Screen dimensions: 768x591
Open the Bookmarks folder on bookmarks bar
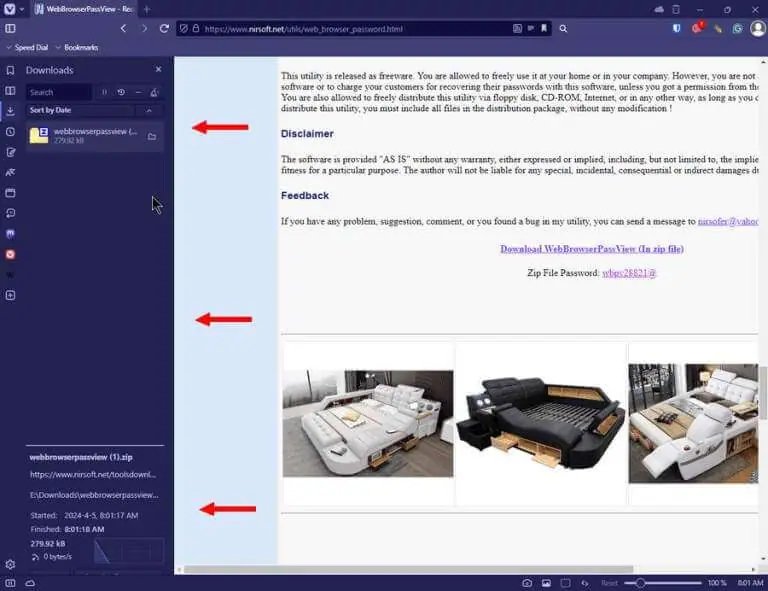tap(77, 47)
